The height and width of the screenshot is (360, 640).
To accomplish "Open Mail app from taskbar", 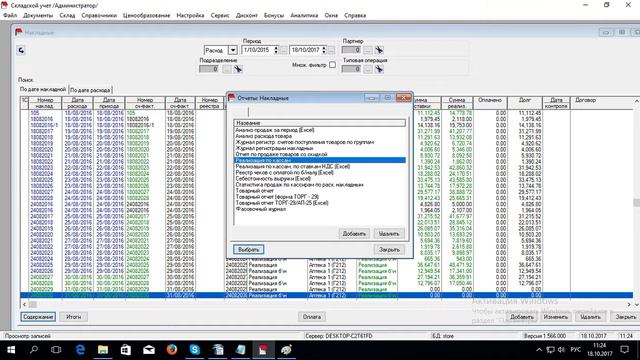I will (x=149, y=350).
